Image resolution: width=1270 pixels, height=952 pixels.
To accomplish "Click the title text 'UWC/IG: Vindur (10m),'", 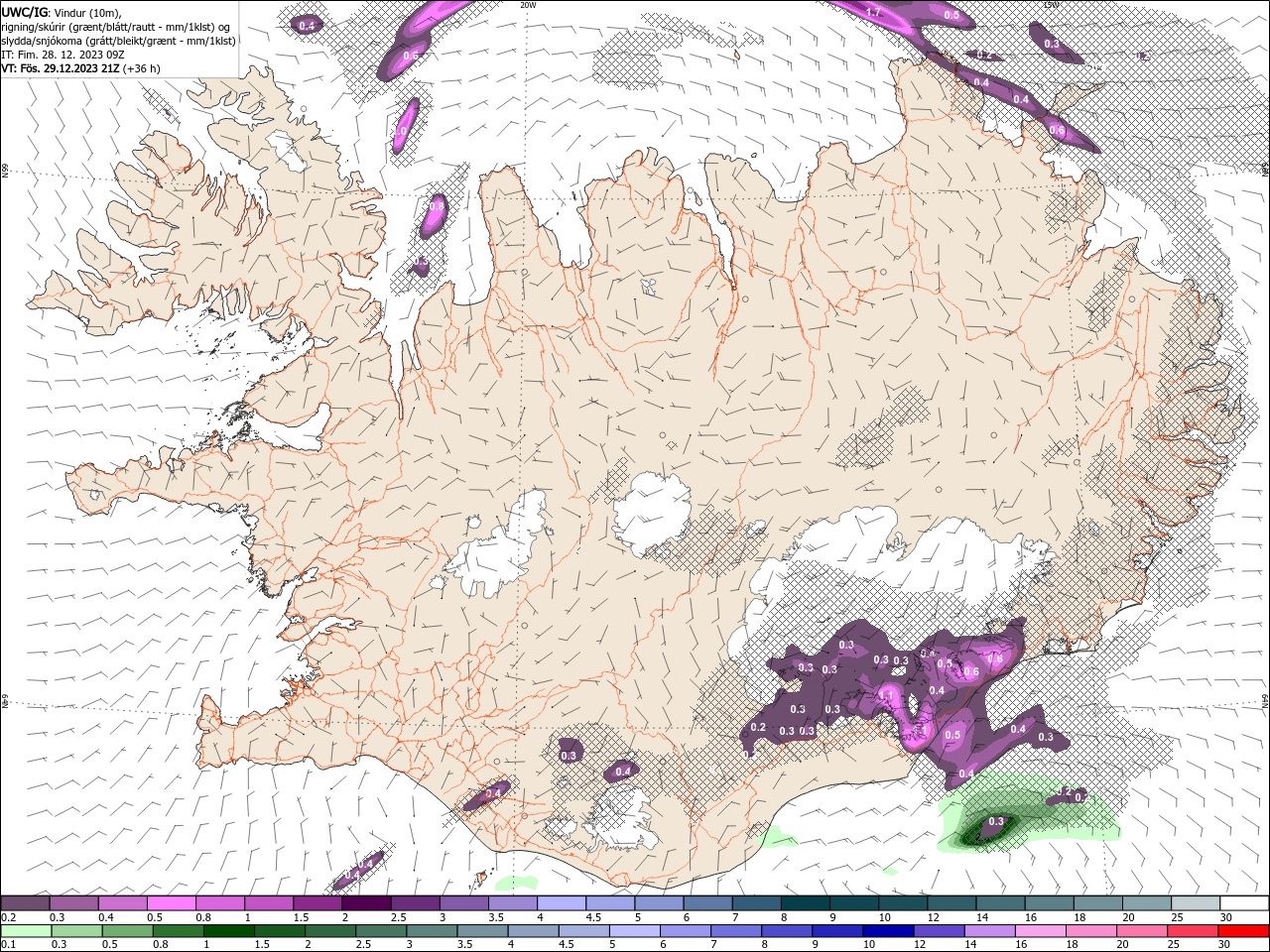I will click(x=62, y=11).
